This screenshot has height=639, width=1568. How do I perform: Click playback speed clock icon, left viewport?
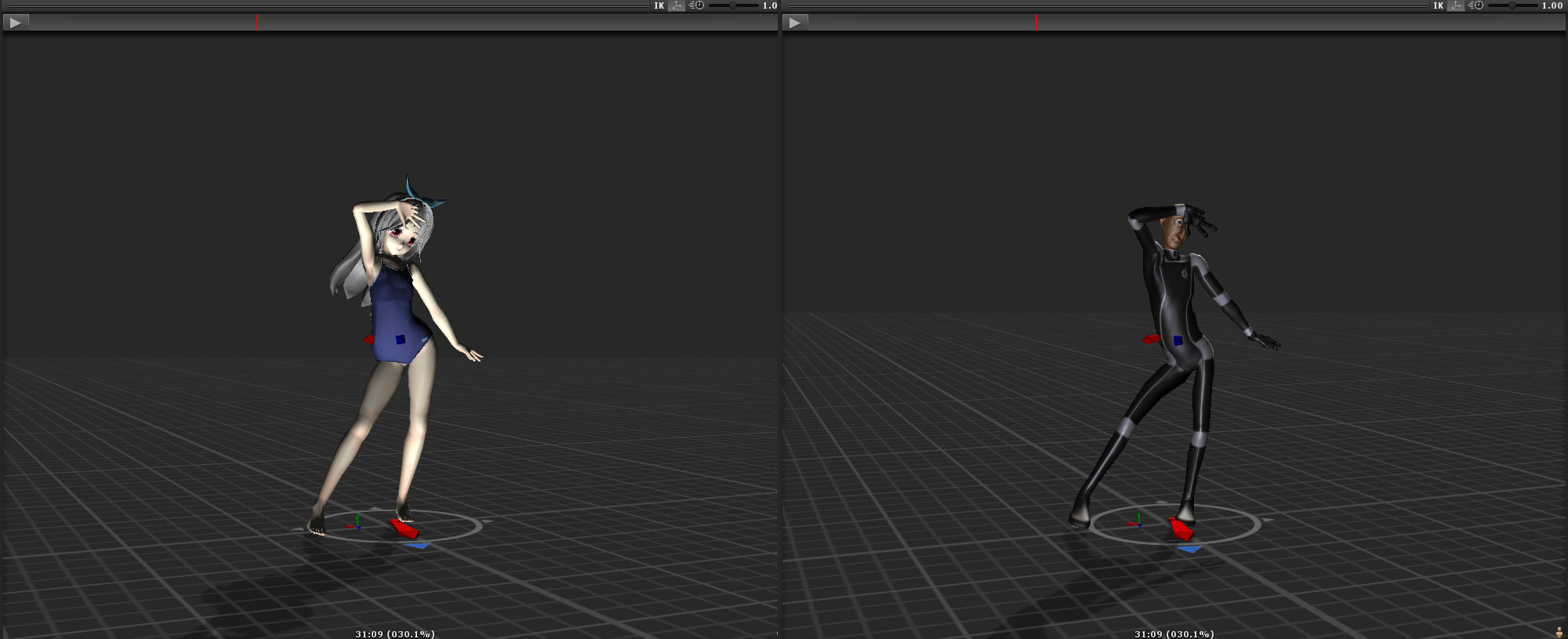[696, 5]
